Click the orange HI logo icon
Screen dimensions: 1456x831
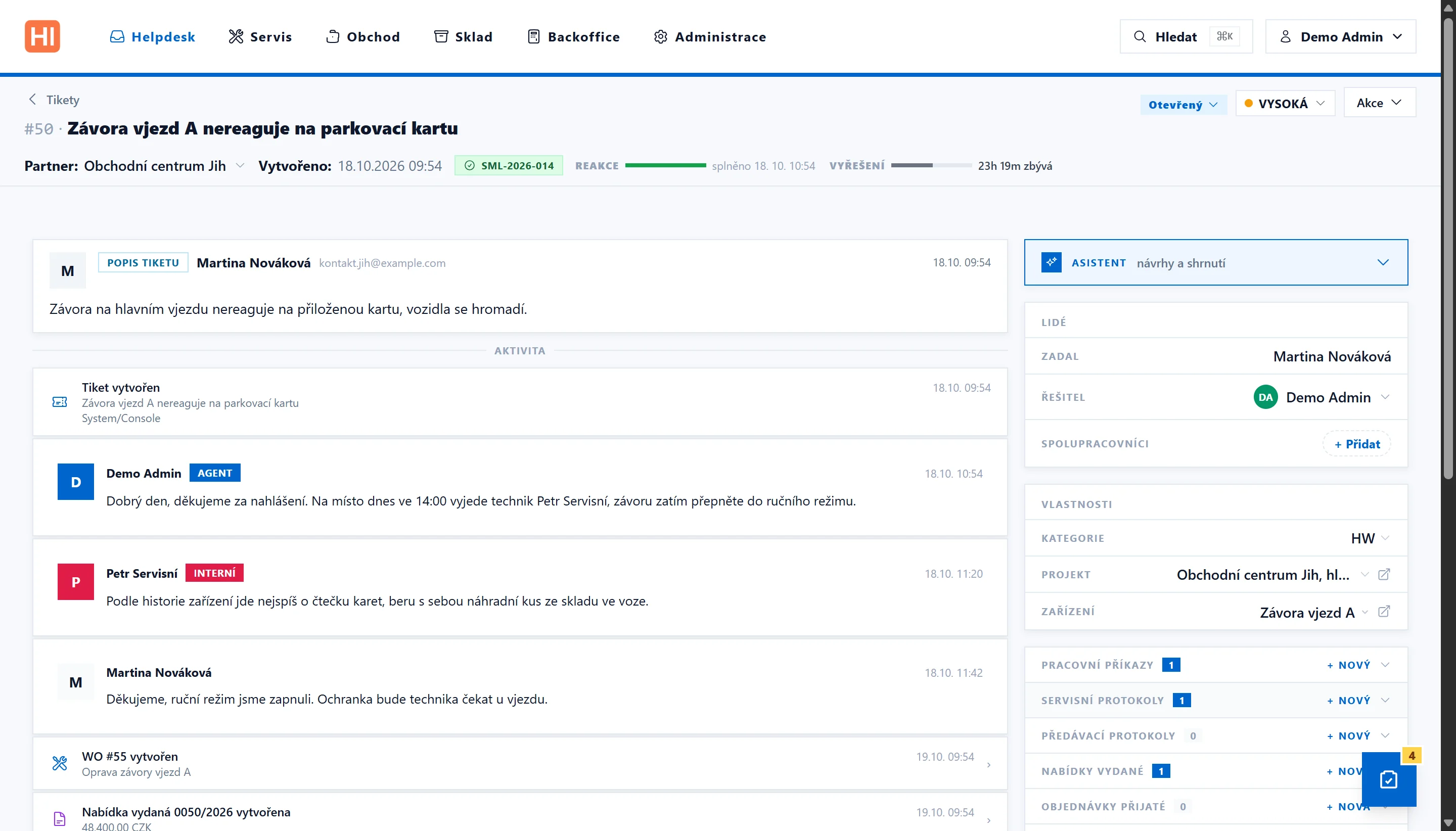(x=42, y=36)
